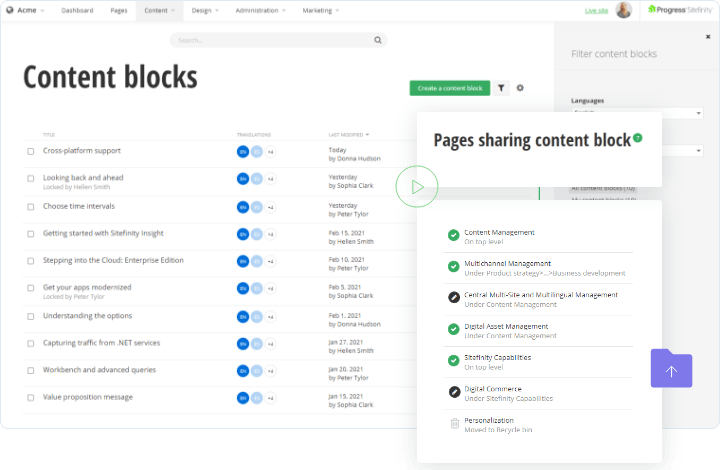Image resolution: width=720 pixels, height=470 pixels.
Task: Follow the Live site link
Action: (x=596, y=10)
